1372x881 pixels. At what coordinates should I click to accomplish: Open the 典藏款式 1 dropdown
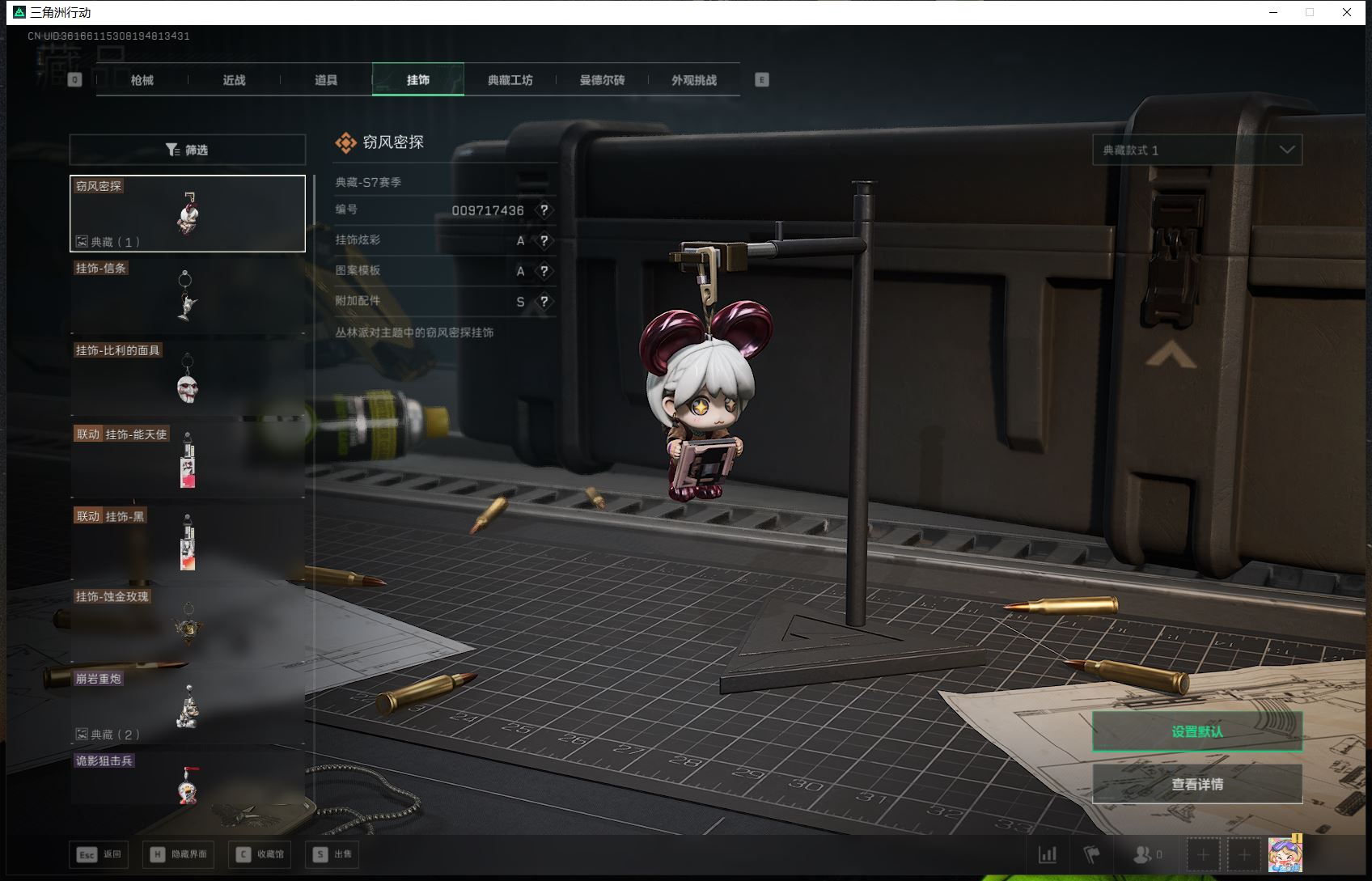coord(1197,149)
